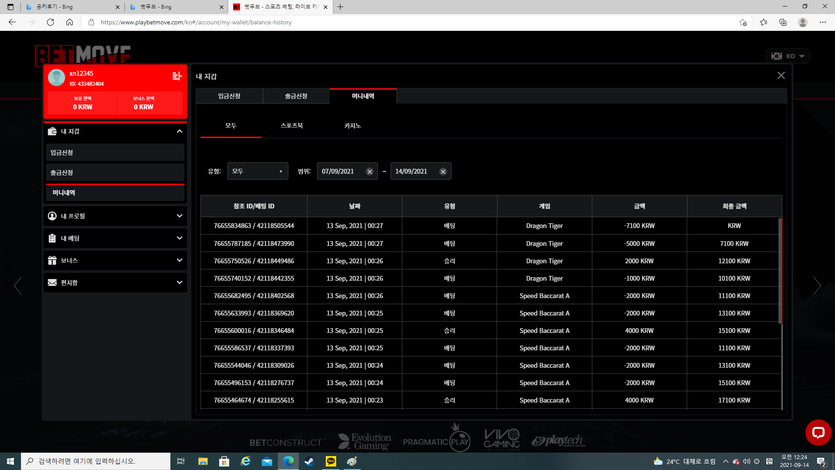Select the 모두 filter tab
Image resolution: width=835 pixels, height=470 pixels.
pyautogui.click(x=231, y=126)
